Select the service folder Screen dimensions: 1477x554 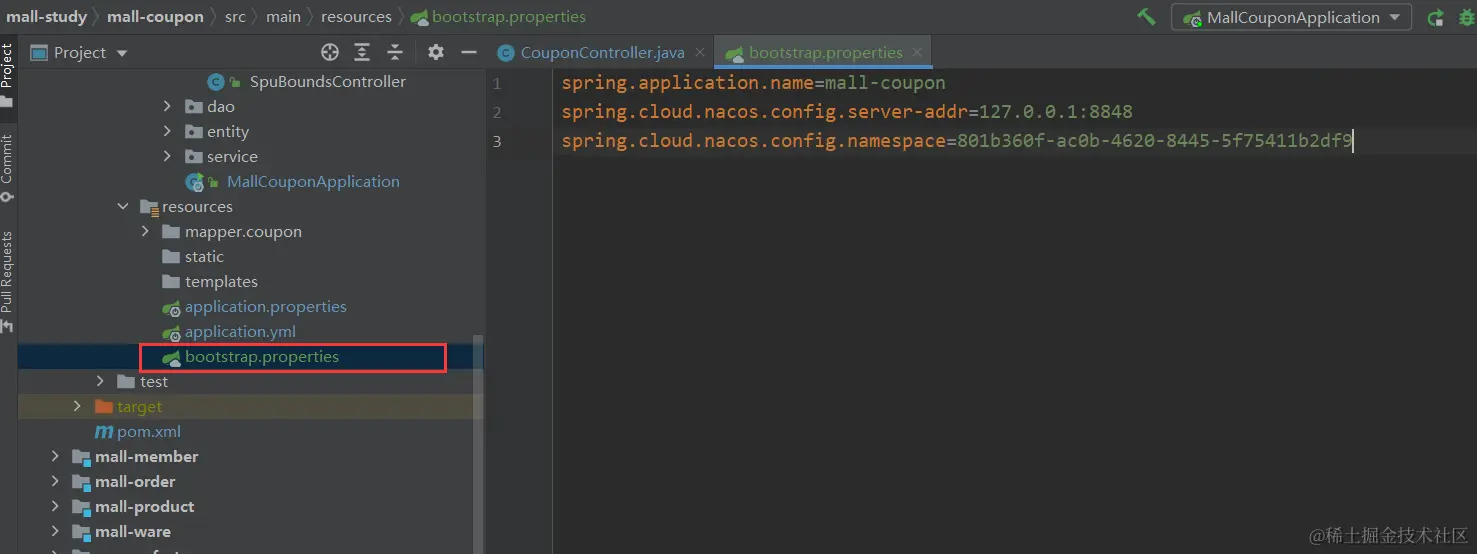click(x=232, y=157)
